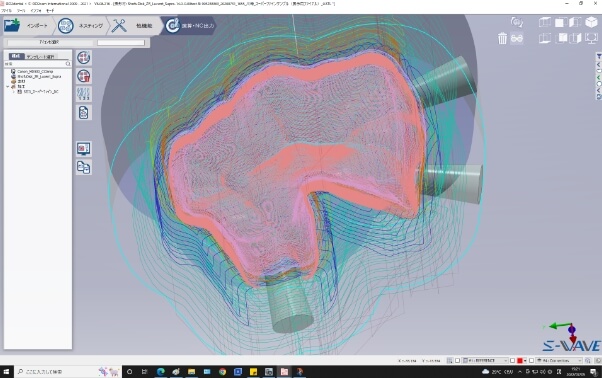Click the search field in project panel

[38, 64]
